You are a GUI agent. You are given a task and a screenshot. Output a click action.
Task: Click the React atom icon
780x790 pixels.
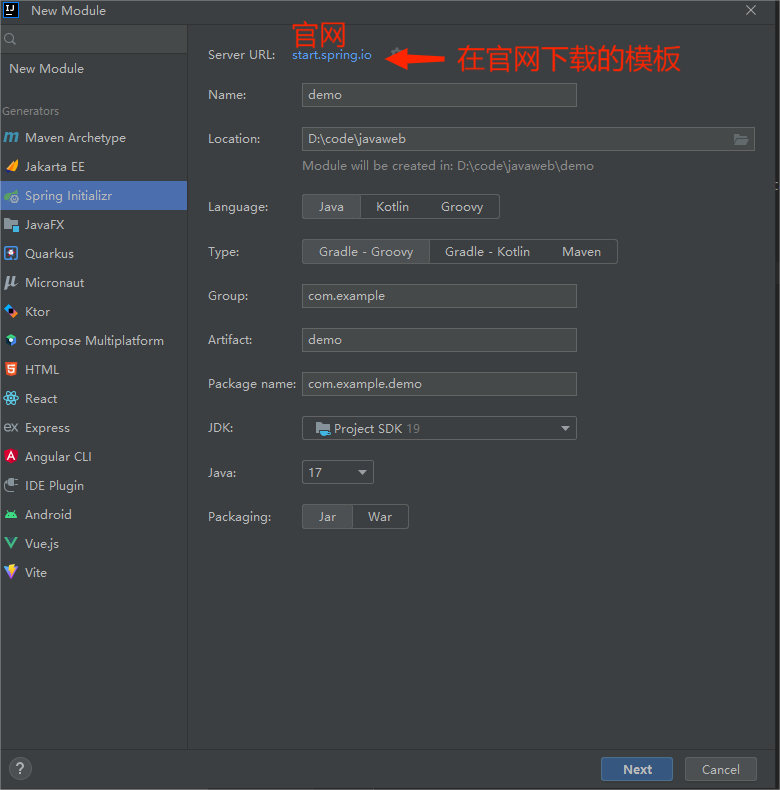click(11, 399)
